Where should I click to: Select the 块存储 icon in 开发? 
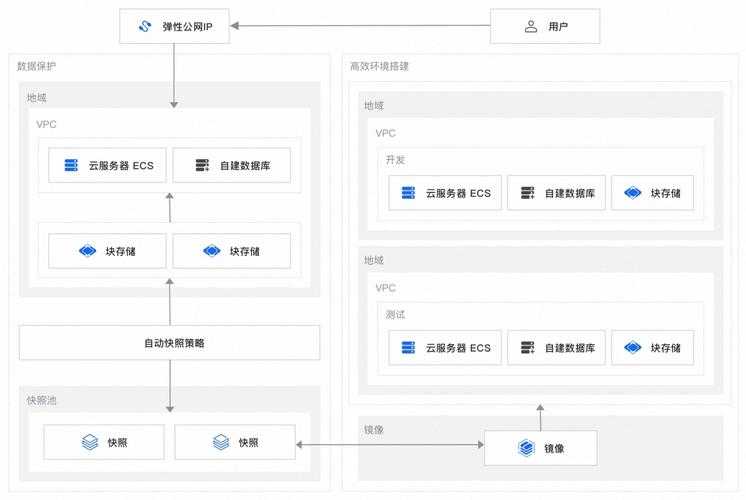pos(633,193)
